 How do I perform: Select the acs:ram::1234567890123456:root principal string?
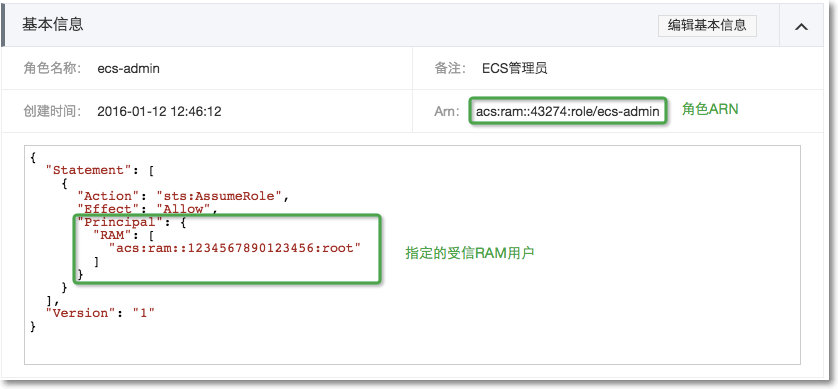(235, 248)
